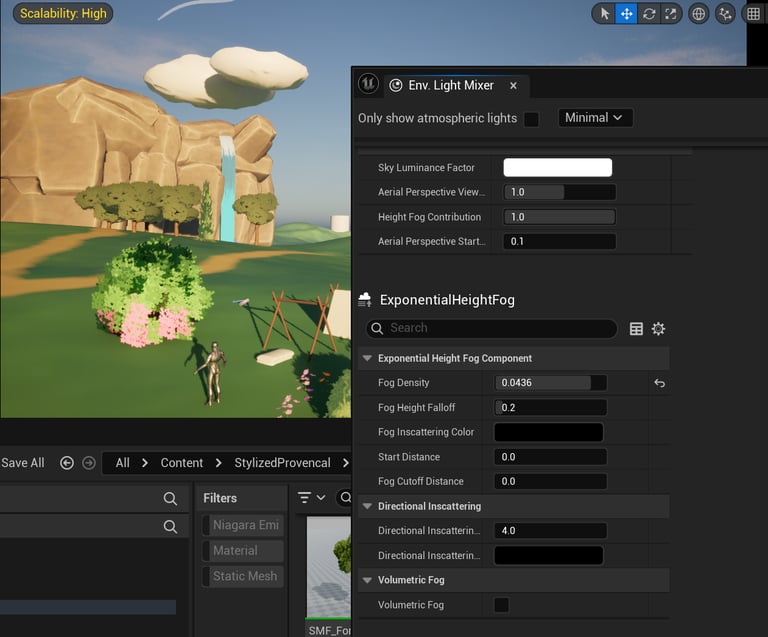This screenshot has height=637, width=768.
Task: Toggle the Material filter
Action: [243, 550]
